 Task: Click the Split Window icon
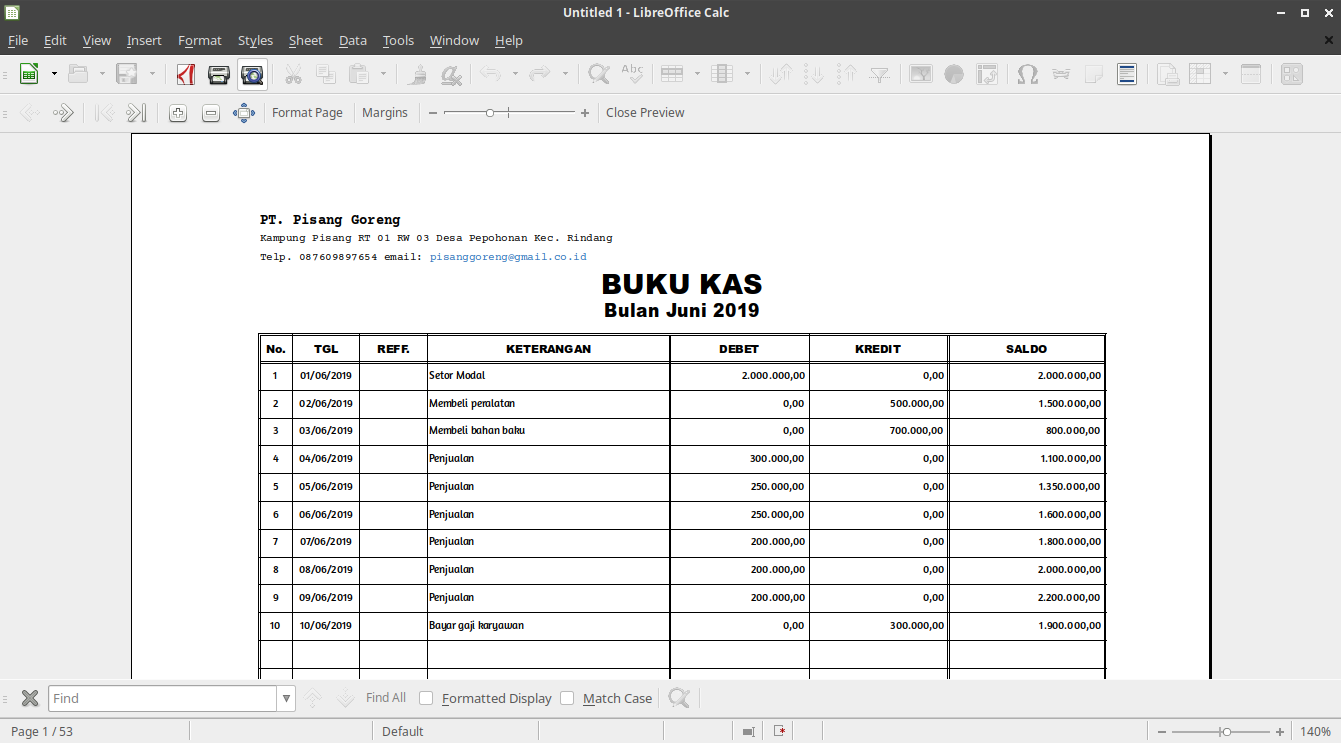click(1250, 74)
